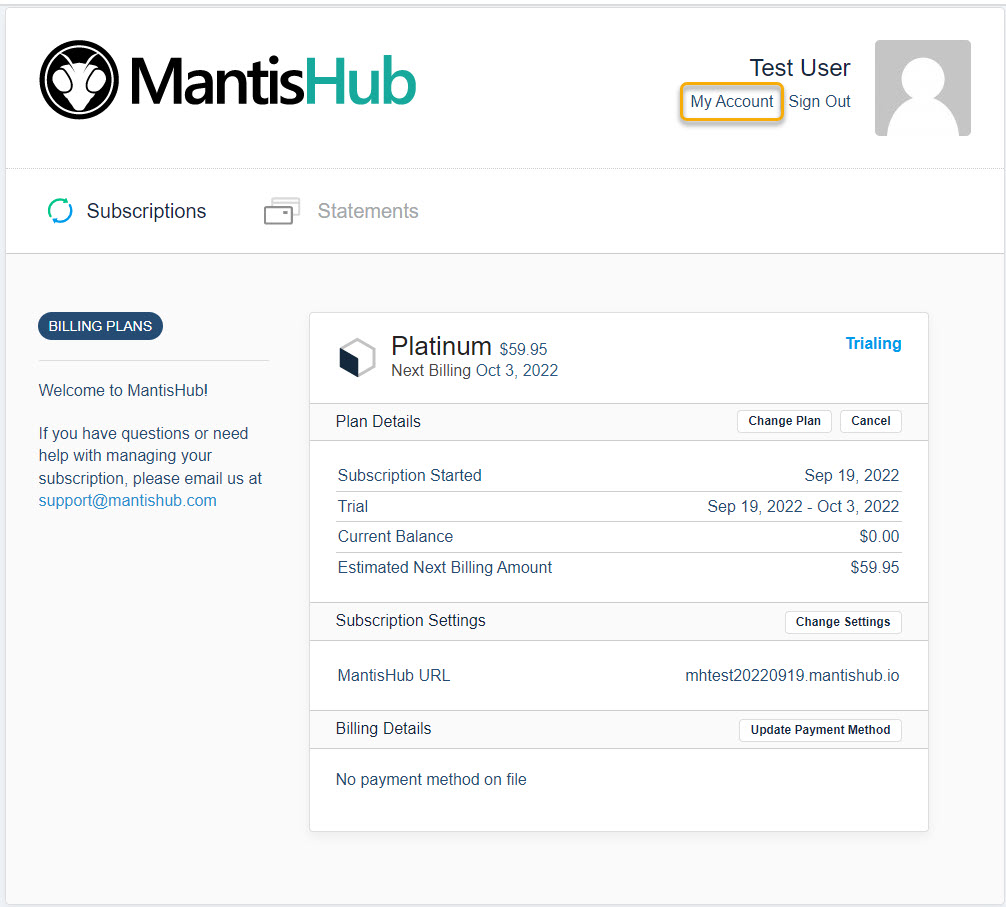1006x907 pixels.
Task: Click the Test User name heading
Action: tap(800, 68)
